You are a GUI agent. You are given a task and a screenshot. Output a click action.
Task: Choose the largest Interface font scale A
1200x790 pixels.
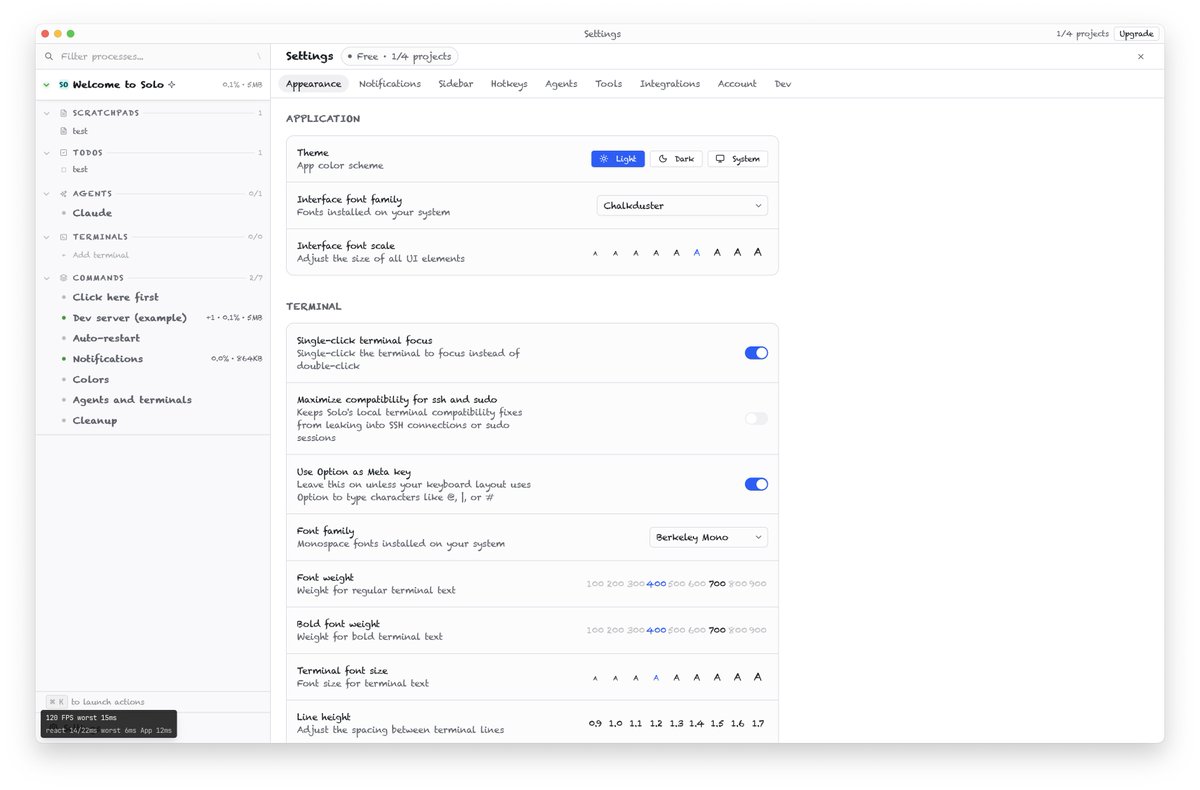coord(758,252)
